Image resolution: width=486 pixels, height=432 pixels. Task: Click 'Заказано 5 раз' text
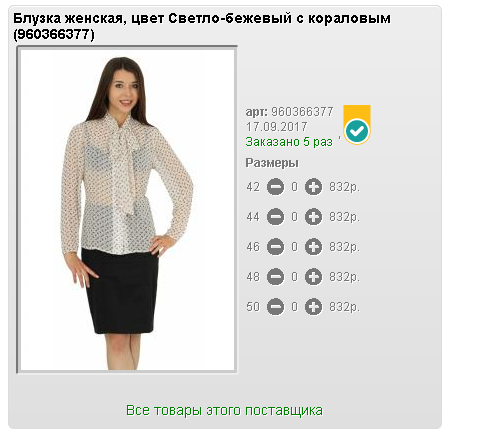(x=289, y=142)
